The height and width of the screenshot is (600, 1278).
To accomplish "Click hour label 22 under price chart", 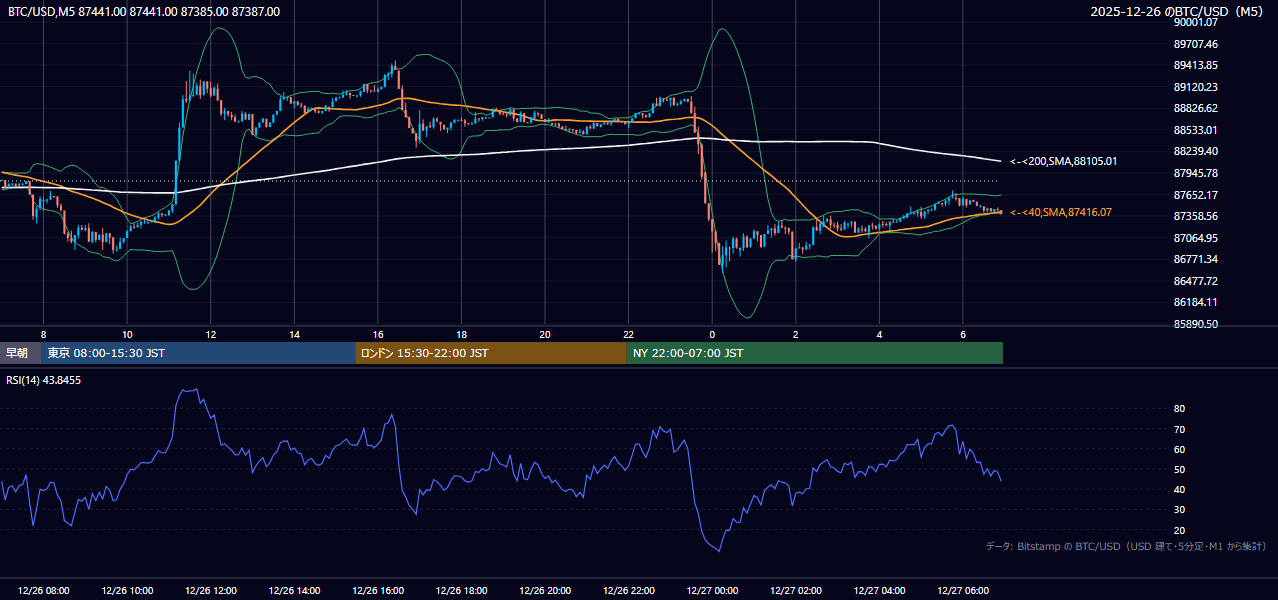I will [x=628, y=334].
